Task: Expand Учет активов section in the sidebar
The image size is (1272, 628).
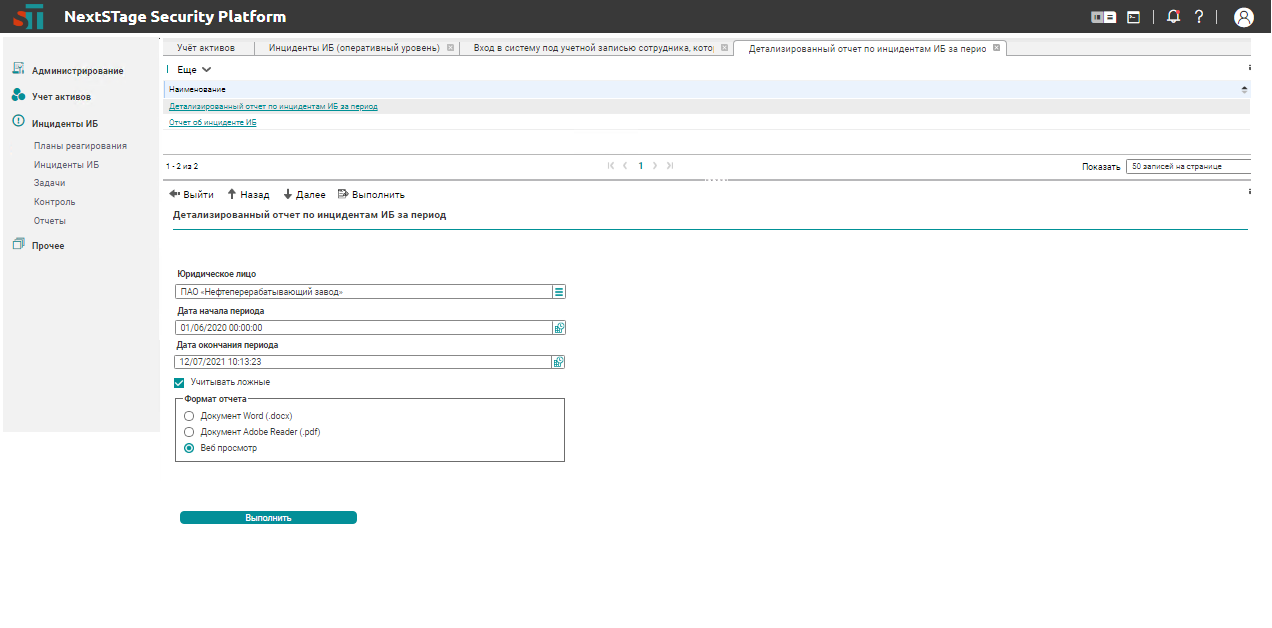Action: (61, 97)
